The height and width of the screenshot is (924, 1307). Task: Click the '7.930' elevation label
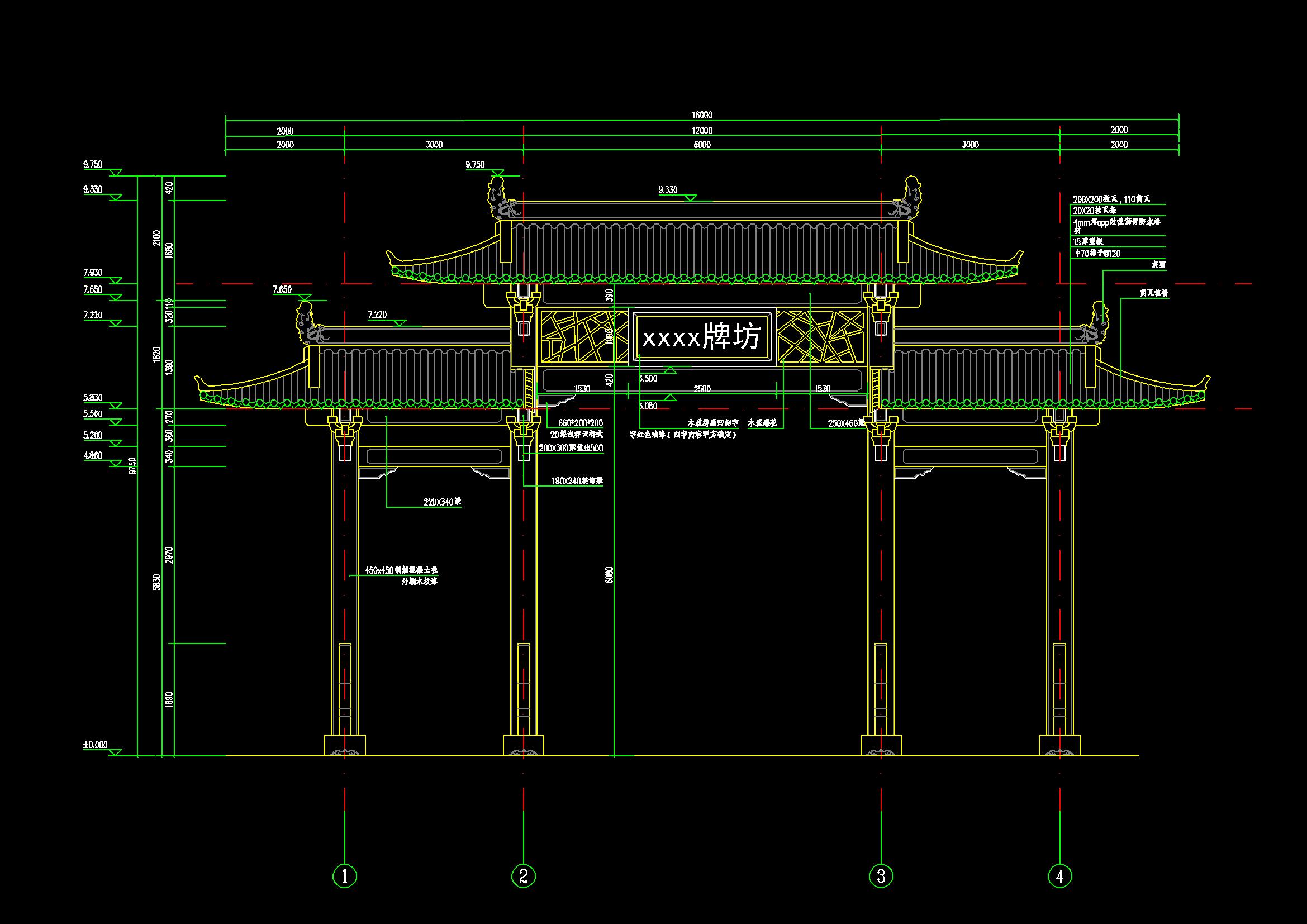[93, 273]
